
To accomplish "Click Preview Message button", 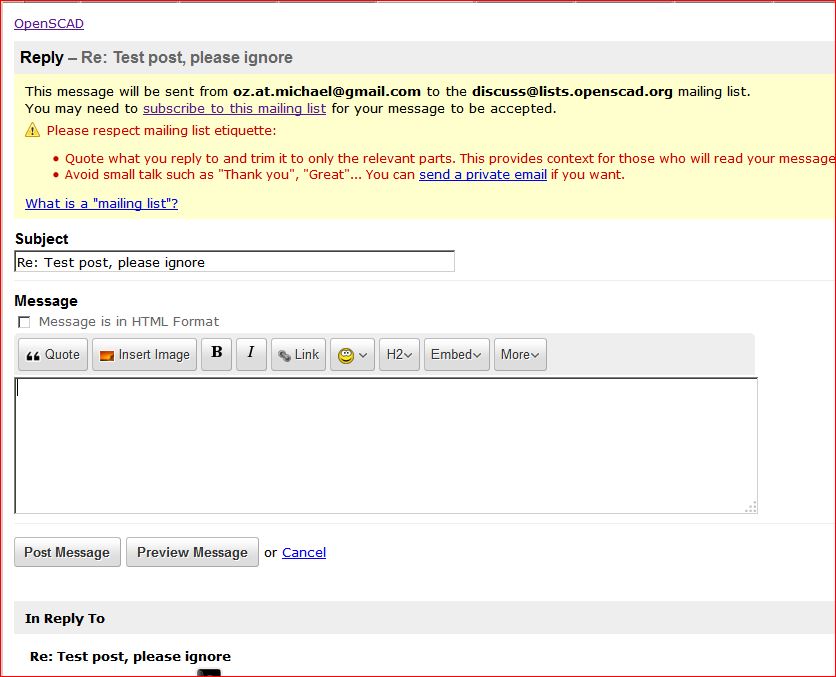I will pyautogui.click(x=192, y=552).
